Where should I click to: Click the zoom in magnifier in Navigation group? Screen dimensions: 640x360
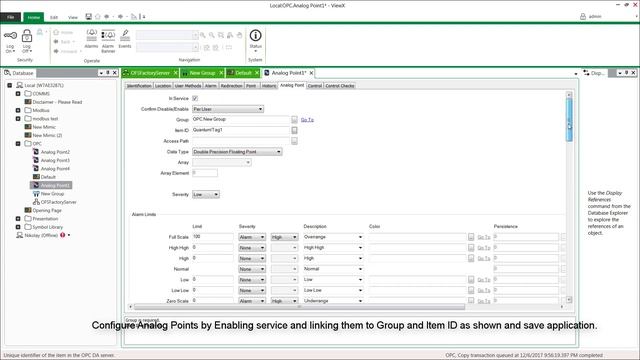click(x=203, y=36)
